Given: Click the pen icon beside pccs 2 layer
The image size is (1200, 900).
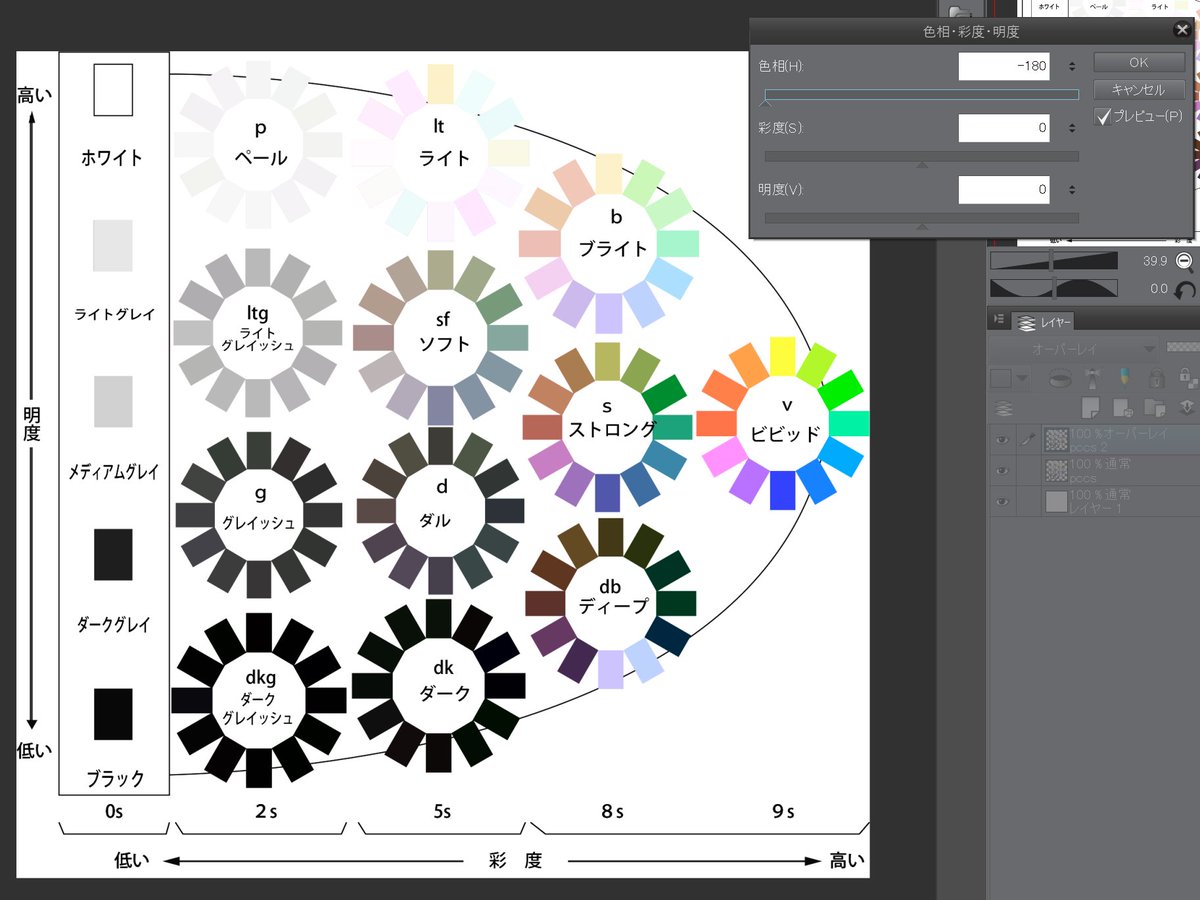Looking at the screenshot, I should pos(1026,438).
